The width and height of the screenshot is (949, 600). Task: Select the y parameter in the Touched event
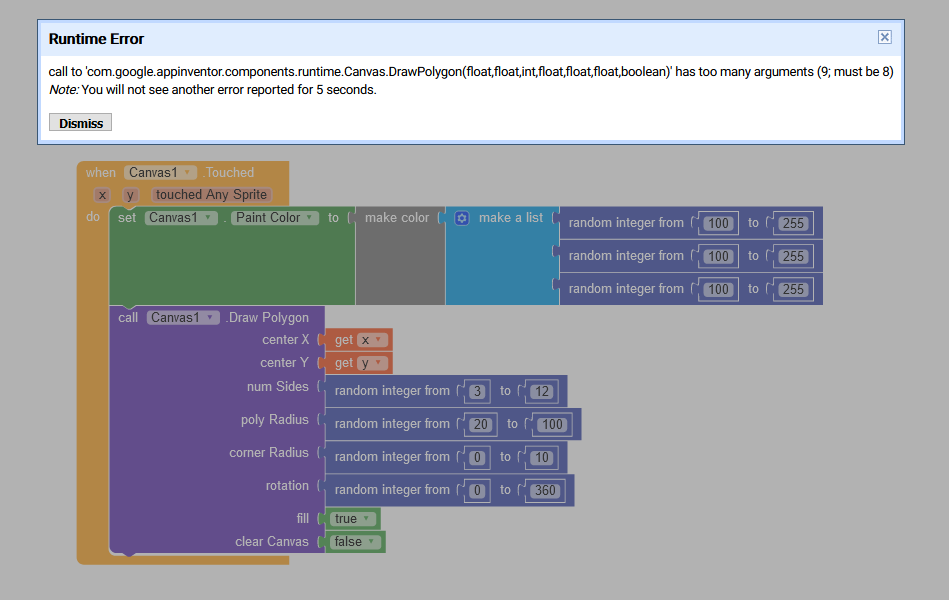coord(130,195)
